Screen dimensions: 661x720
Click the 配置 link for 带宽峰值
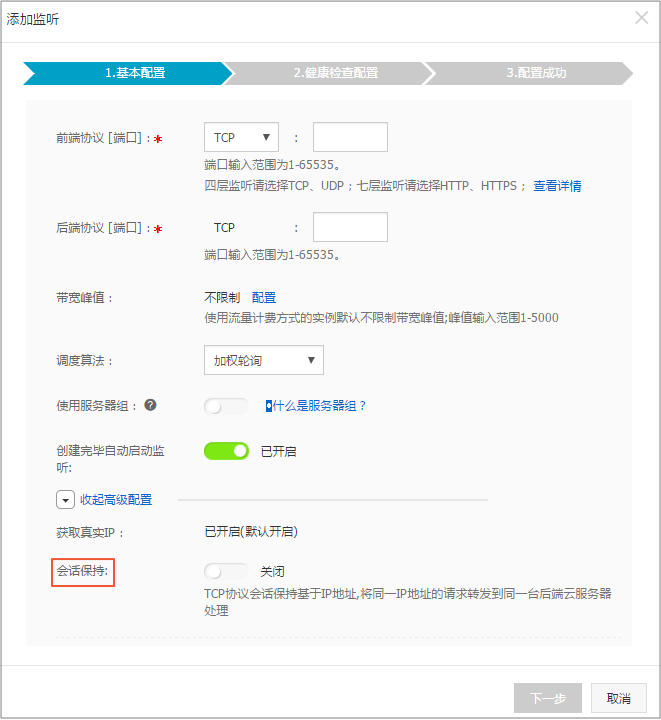(264, 298)
